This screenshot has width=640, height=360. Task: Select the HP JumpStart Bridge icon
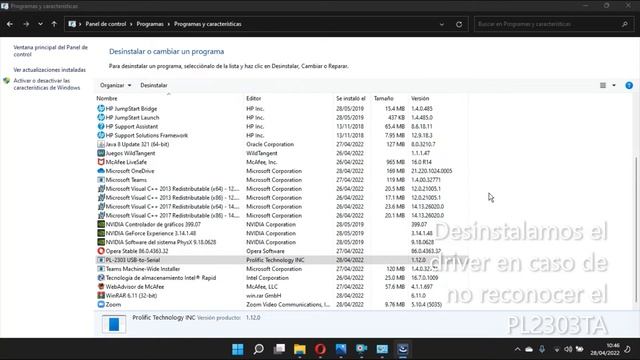(101, 109)
